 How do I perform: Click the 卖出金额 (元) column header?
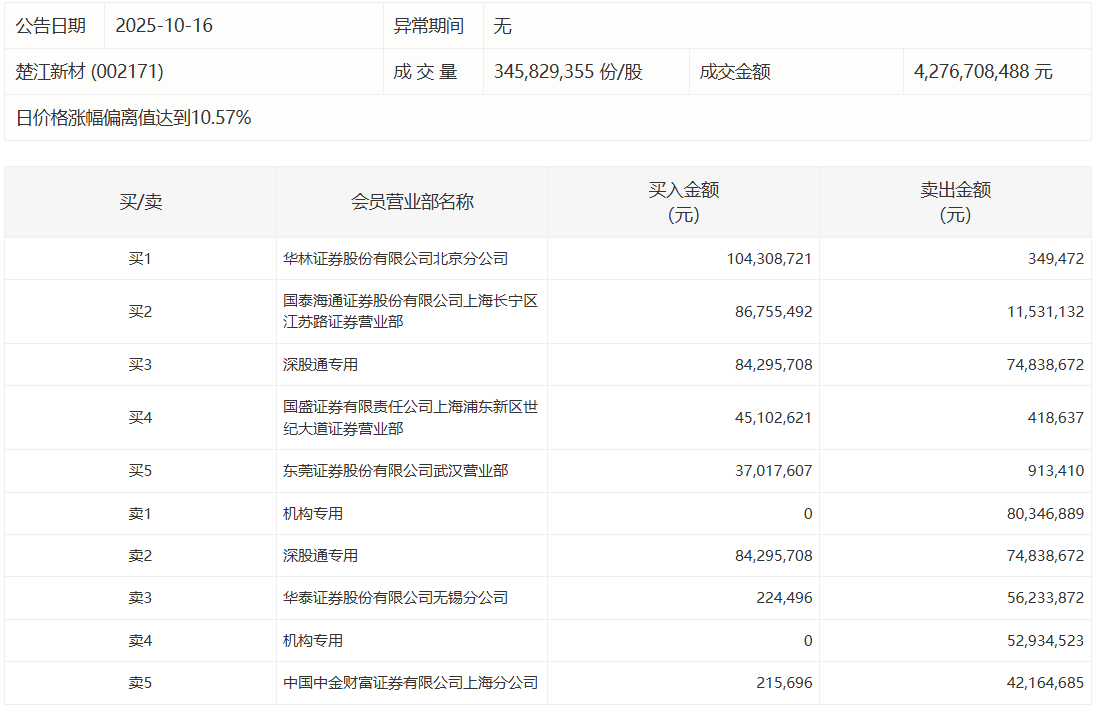coord(955,202)
